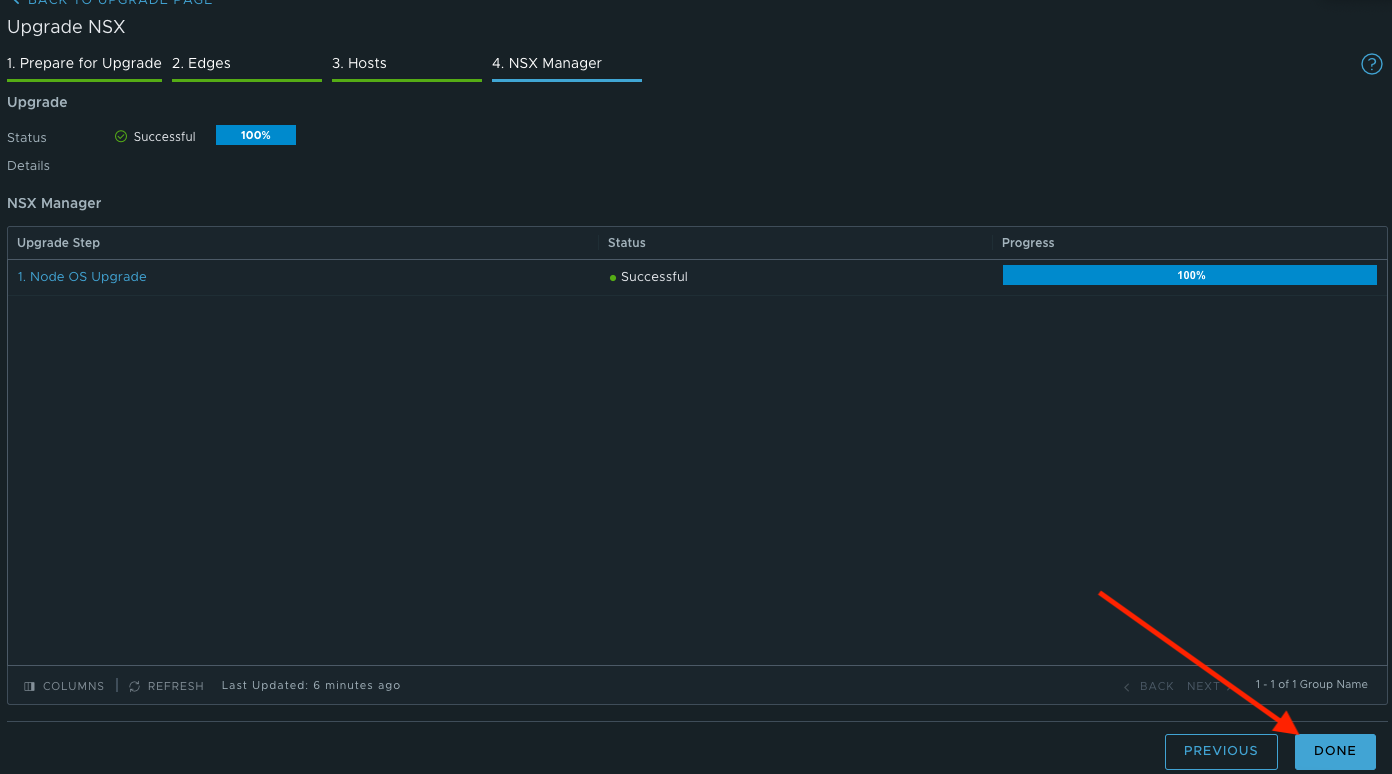1392x774 pixels.
Task: Click the Upgrade NSX page title
Action: tap(66, 27)
